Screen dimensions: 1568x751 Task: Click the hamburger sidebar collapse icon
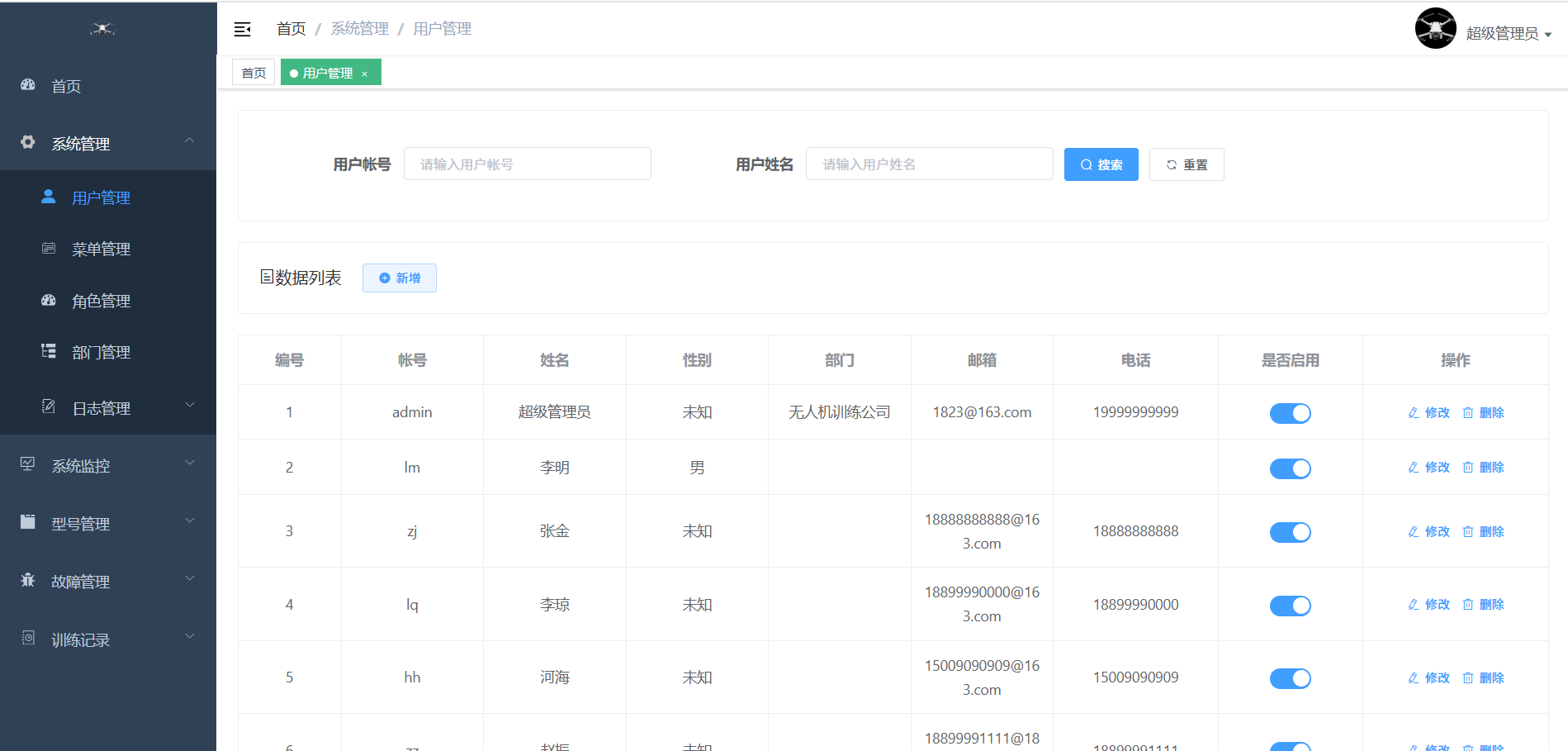pyautogui.click(x=242, y=30)
